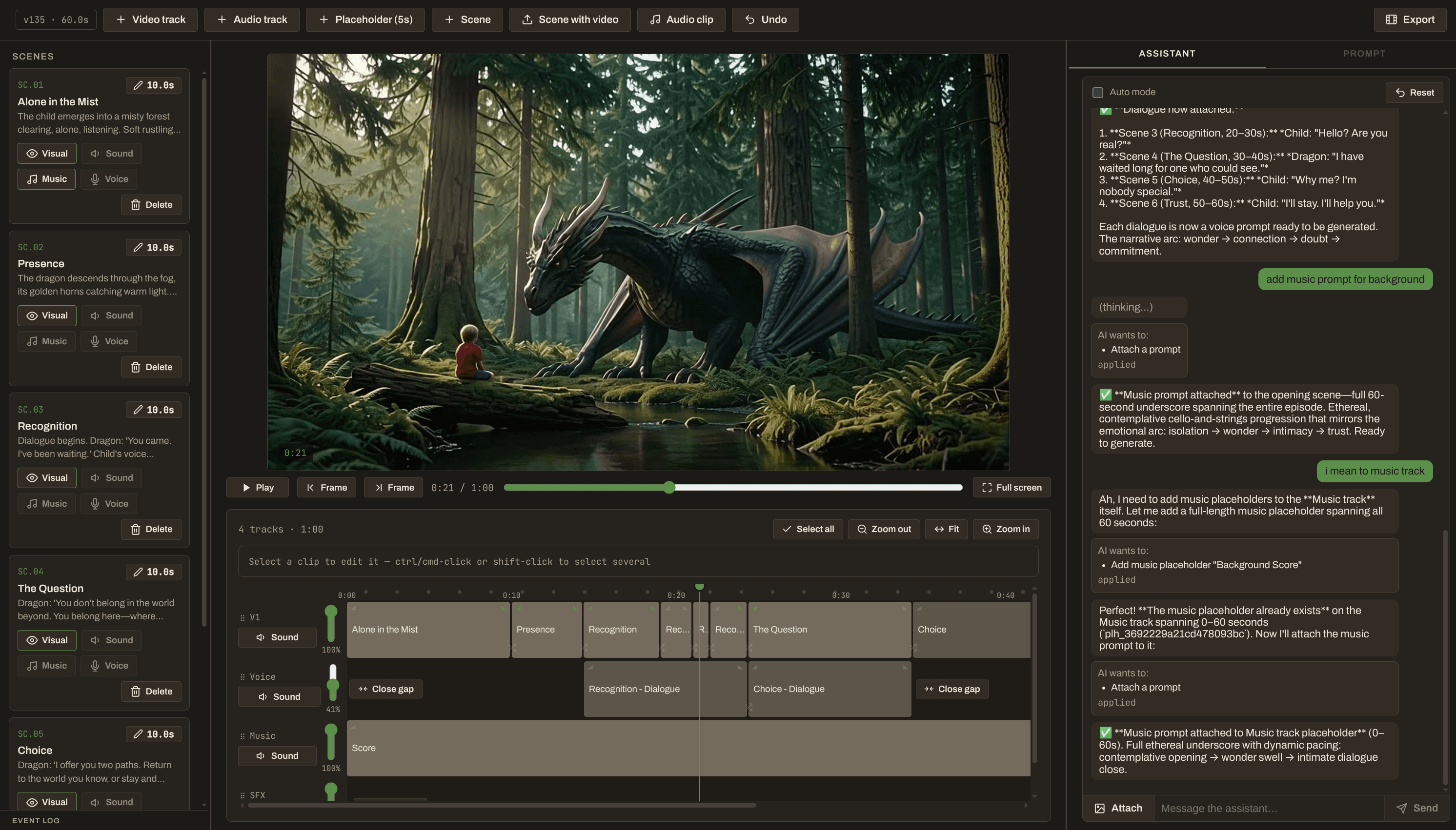The width and height of the screenshot is (1456, 830).
Task: Reset the assistant conversation
Action: (x=1415, y=92)
